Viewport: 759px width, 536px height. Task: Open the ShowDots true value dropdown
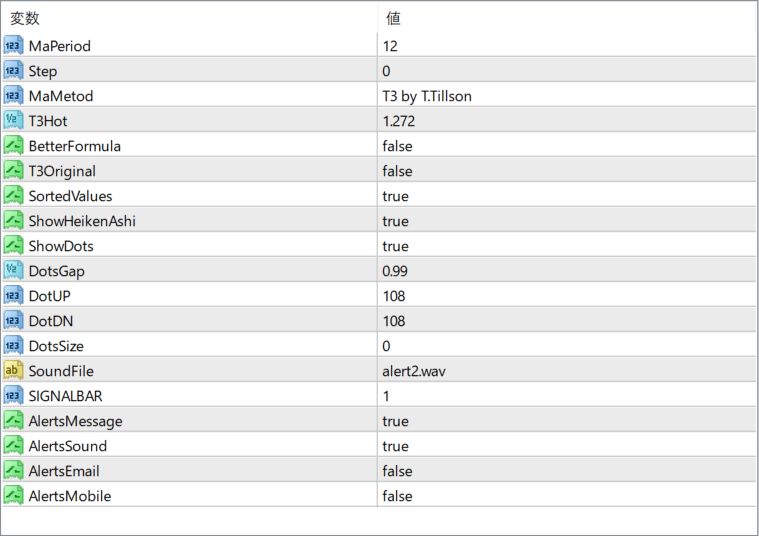[x=566, y=246]
